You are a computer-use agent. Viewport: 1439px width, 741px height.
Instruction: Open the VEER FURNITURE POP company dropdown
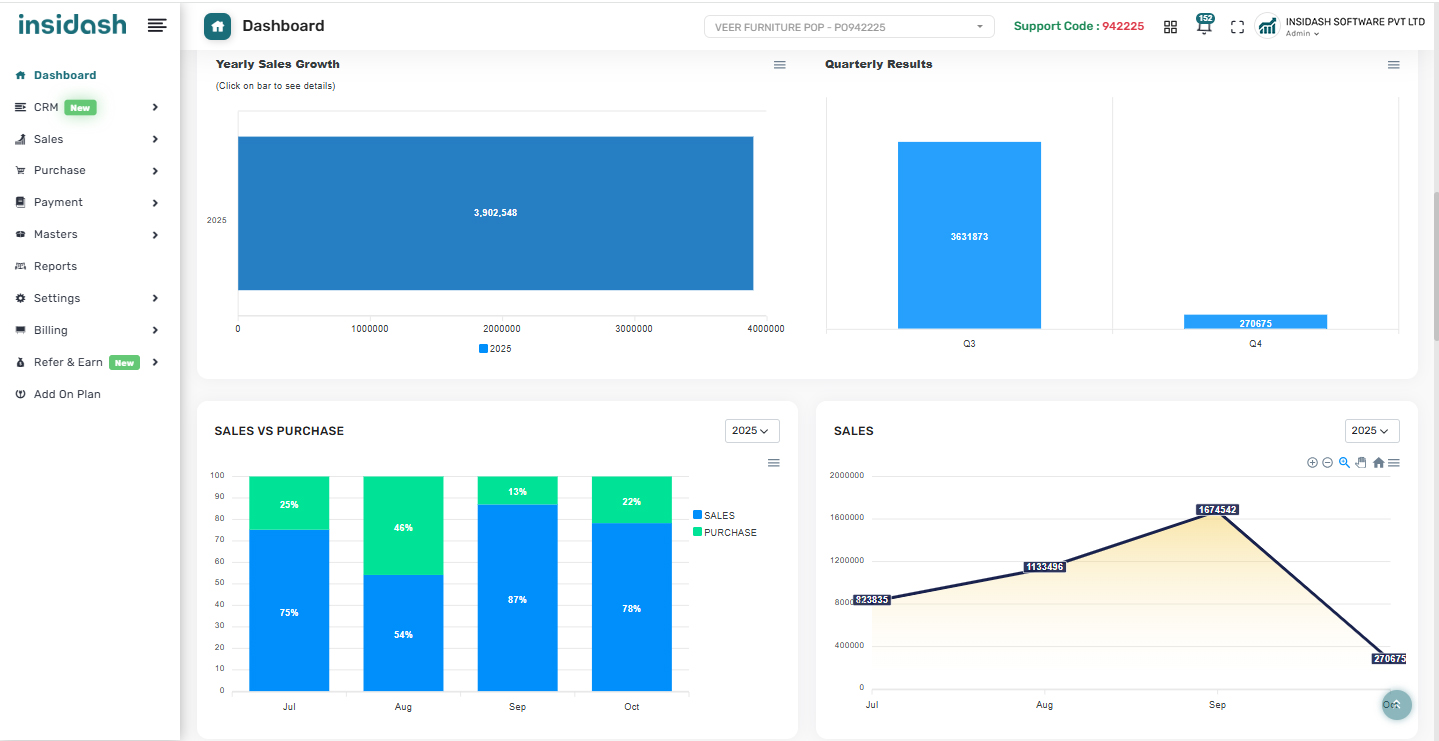[x=849, y=27]
